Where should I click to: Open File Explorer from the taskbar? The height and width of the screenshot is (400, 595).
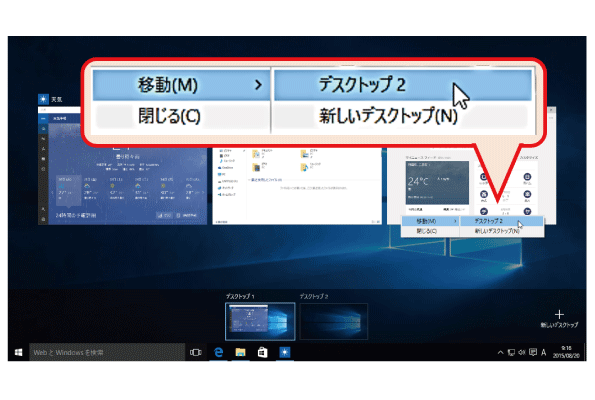[240, 353]
